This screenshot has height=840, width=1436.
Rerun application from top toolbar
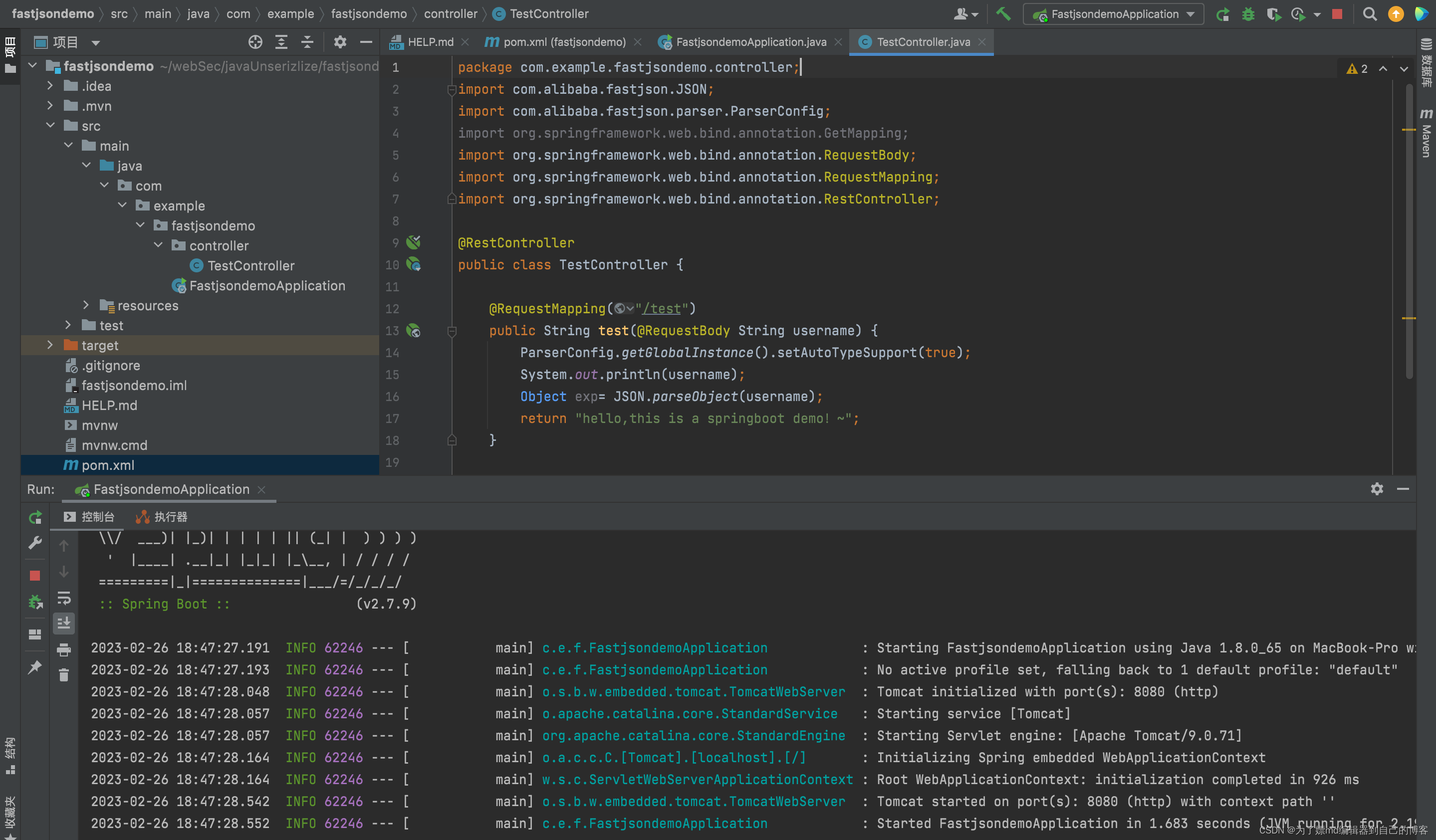click(1222, 14)
